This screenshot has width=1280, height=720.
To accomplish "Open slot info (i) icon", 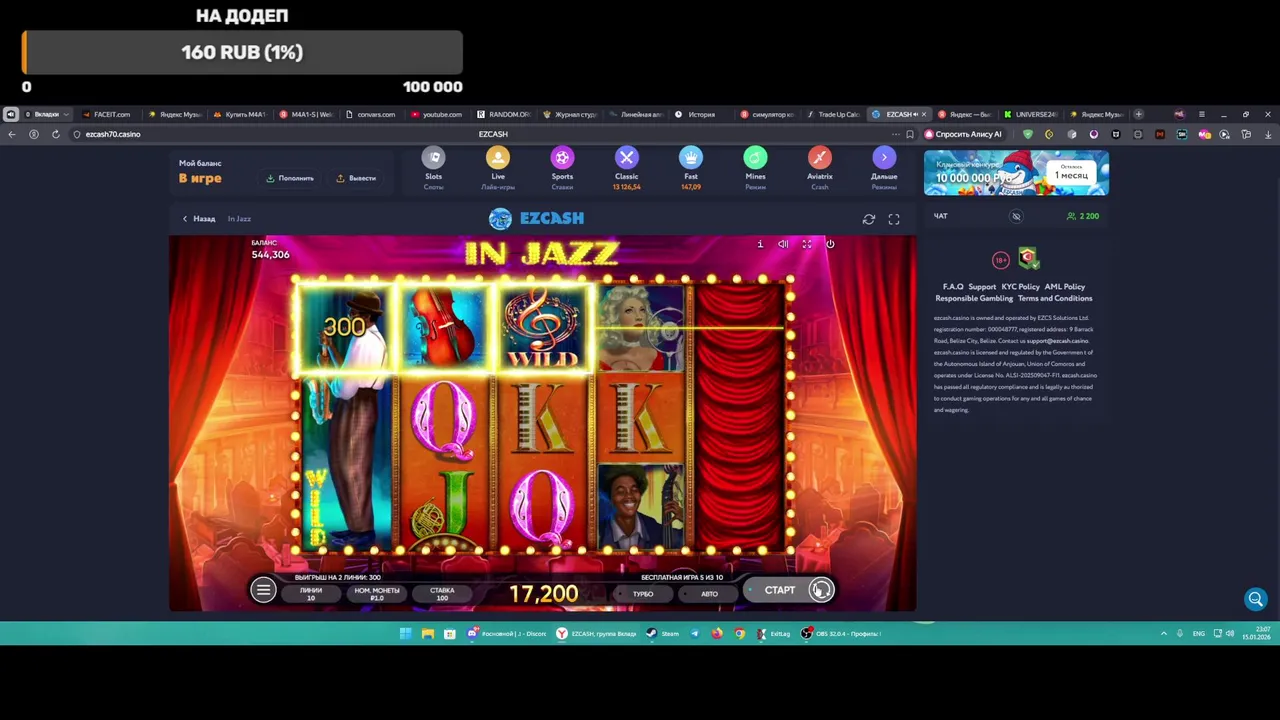I will tap(760, 244).
